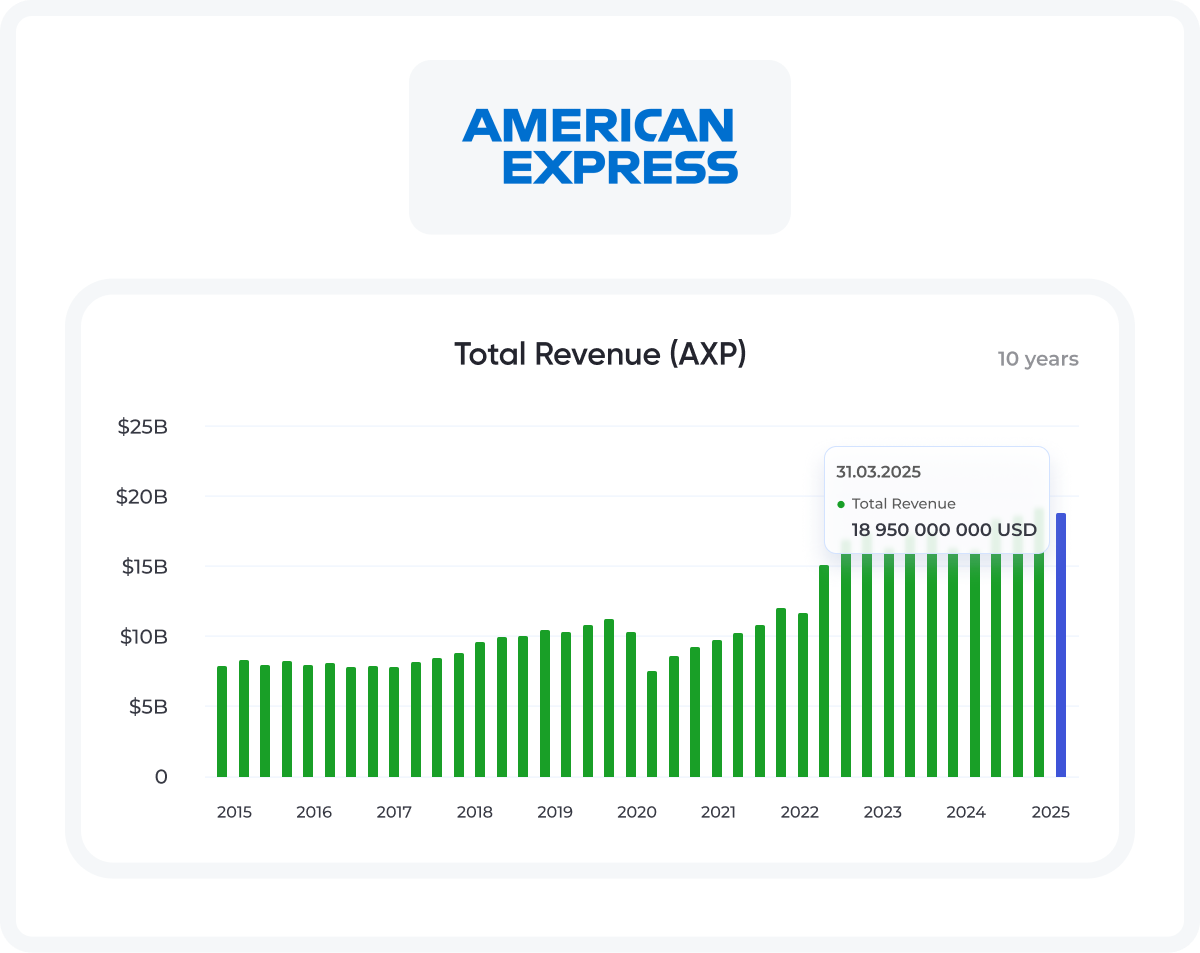Click the $10B axis label
Screen dimensions: 1200x953
(x=144, y=637)
